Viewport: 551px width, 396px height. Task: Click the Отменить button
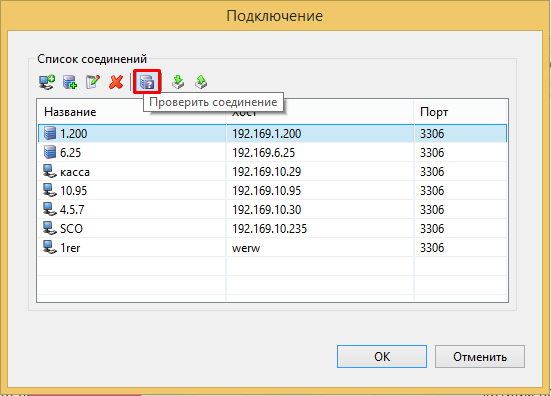click(x=480, y=357)
